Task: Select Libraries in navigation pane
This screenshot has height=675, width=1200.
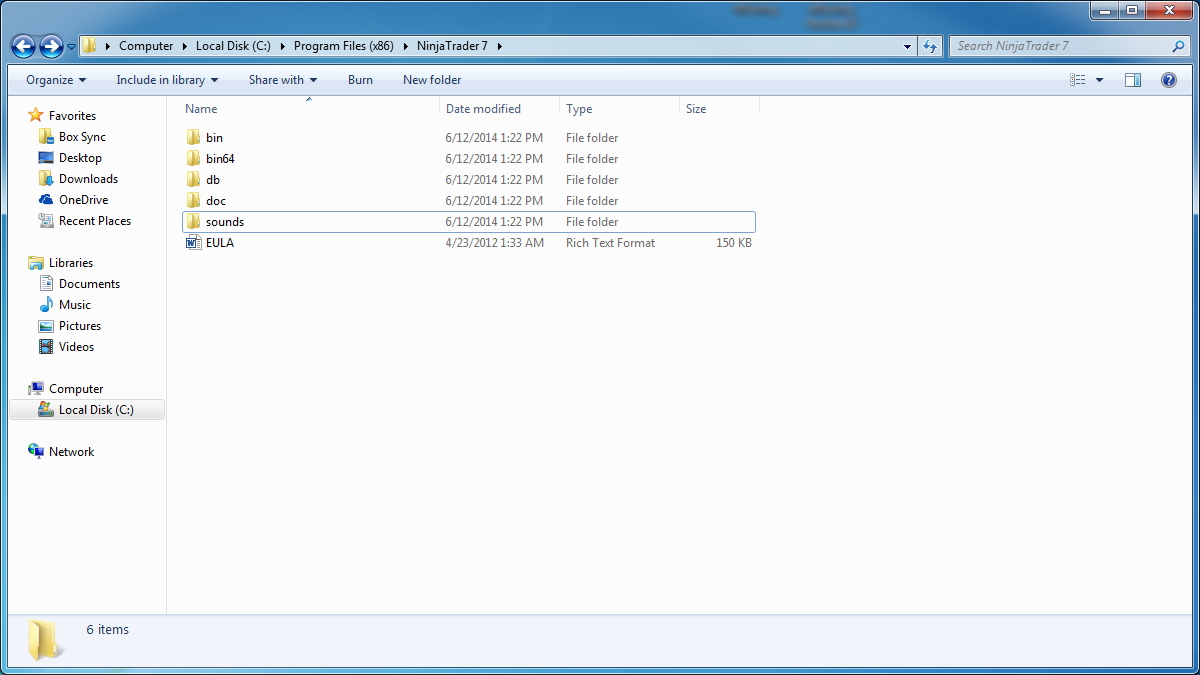Action: 71,263
